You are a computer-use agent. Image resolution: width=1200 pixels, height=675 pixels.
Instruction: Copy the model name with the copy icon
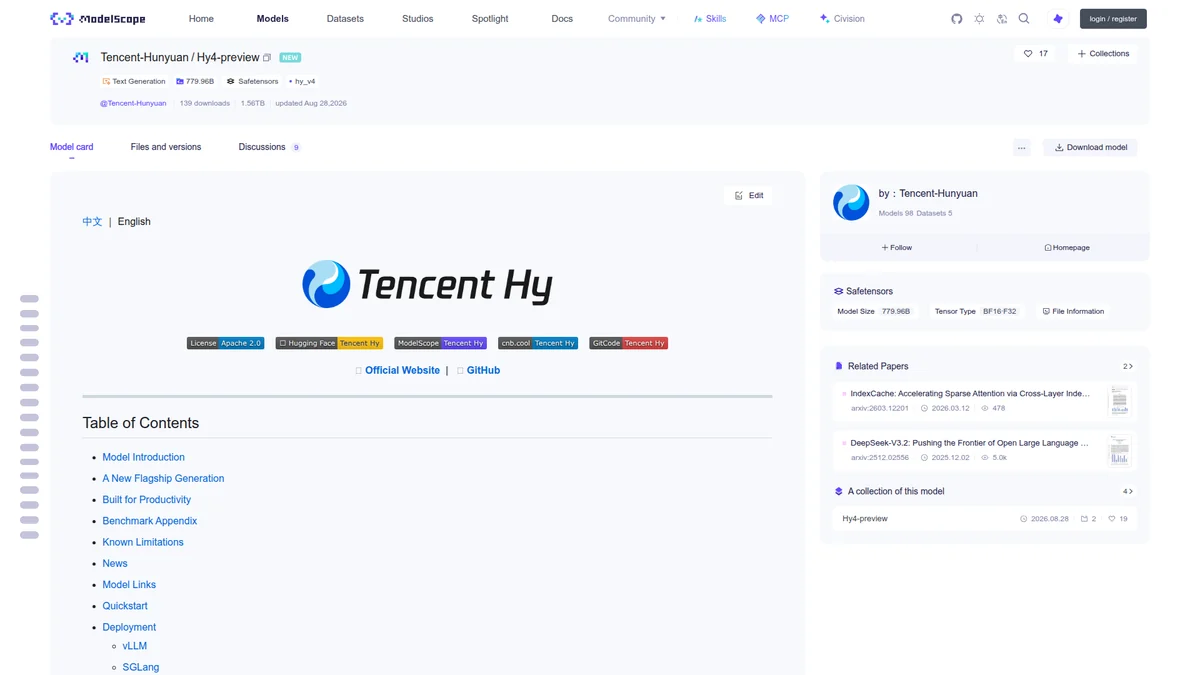267,58
